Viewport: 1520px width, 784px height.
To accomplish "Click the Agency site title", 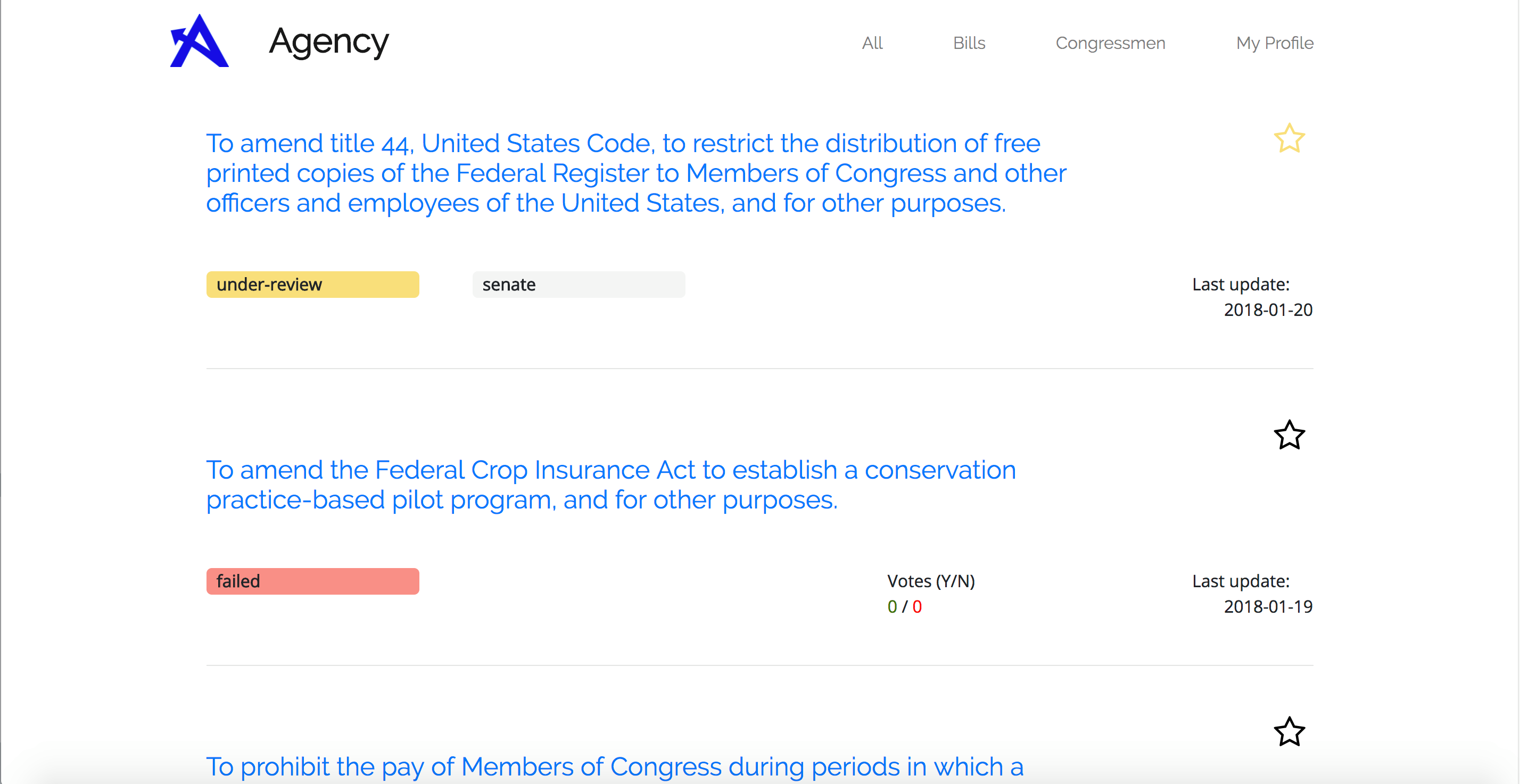I will [329, 42].
